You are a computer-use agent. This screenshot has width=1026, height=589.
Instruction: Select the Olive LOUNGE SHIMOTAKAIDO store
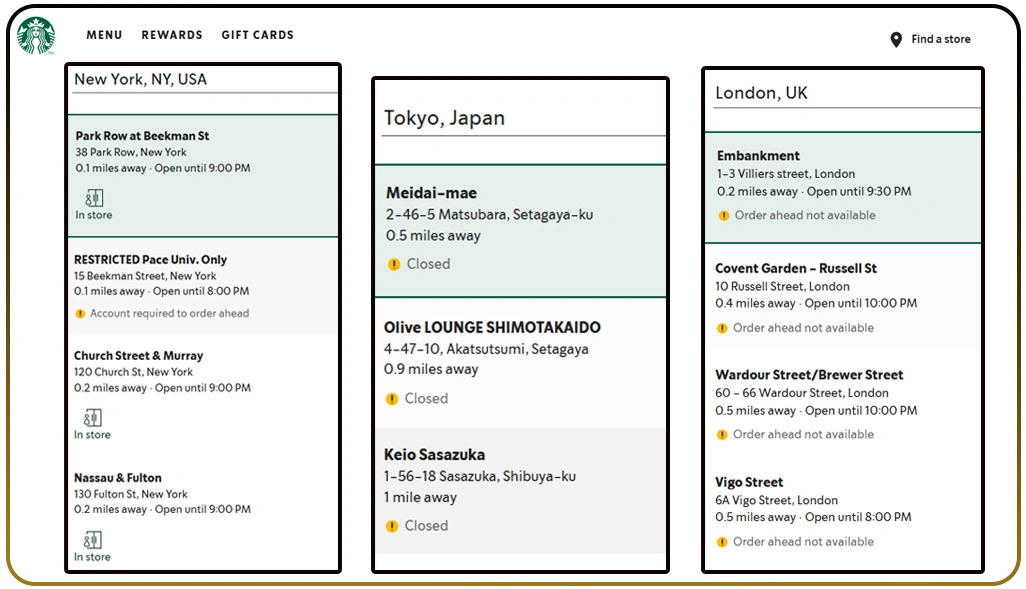click(x=520, y=362)
